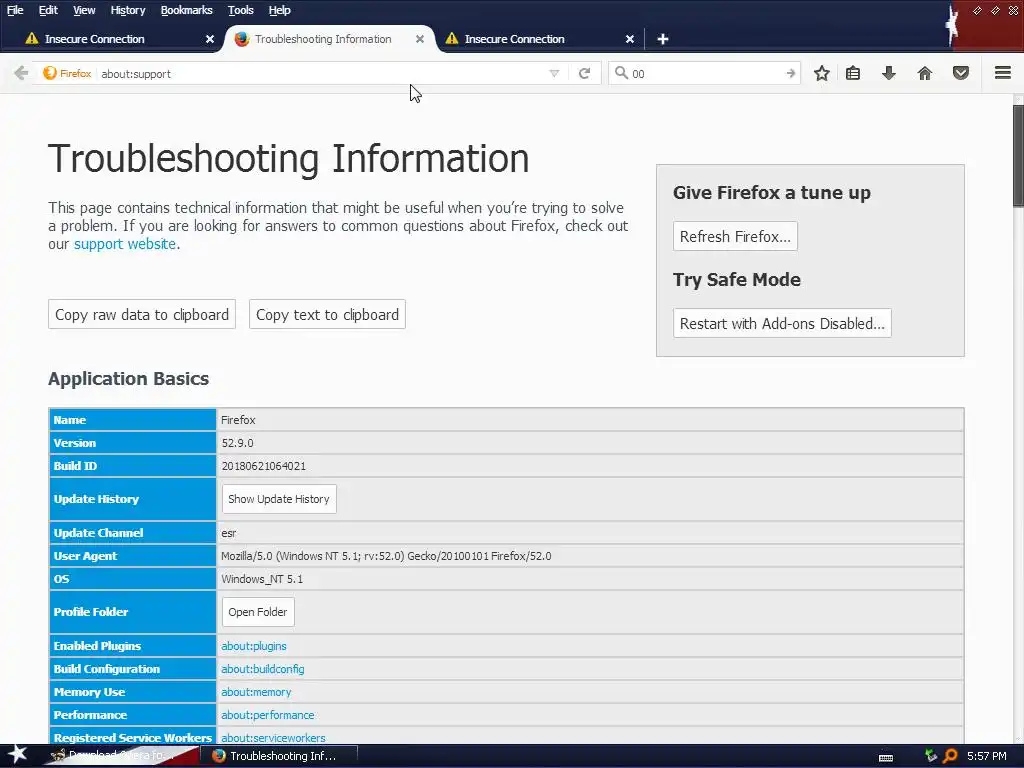The width and height of the screenshot is (1024, 768).
Task: Click the search box containing 00
Action: pos(705,73)
